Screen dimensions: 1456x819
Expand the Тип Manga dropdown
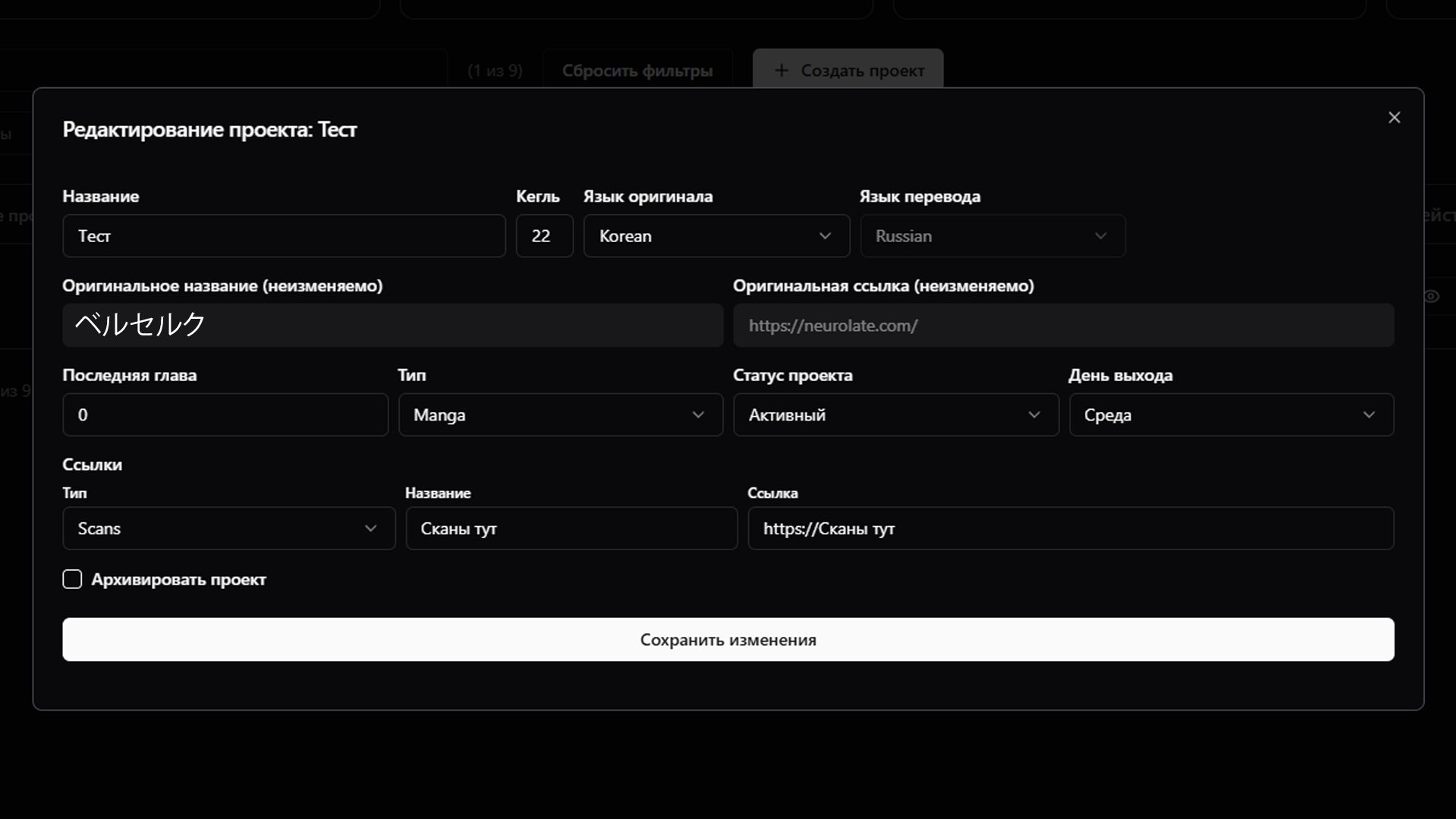click(560, 415)
